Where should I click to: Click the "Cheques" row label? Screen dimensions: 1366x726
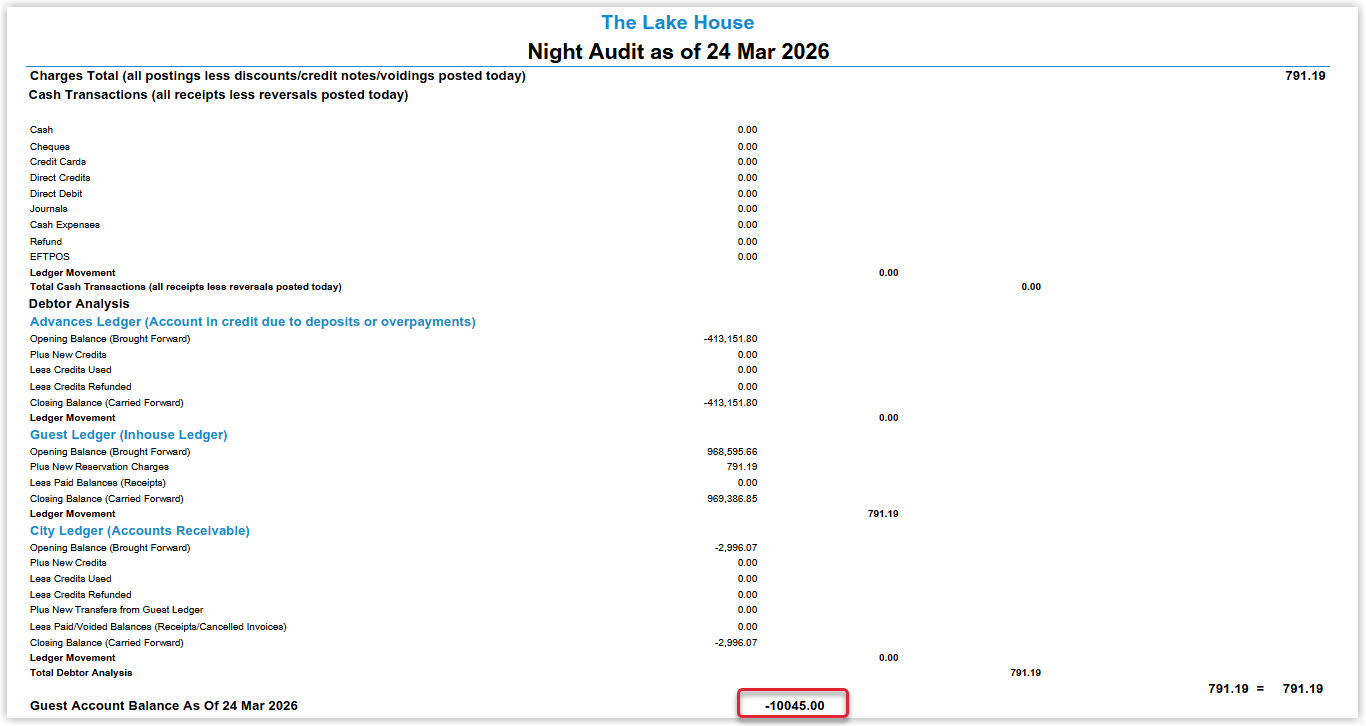[x=50, y=146]
